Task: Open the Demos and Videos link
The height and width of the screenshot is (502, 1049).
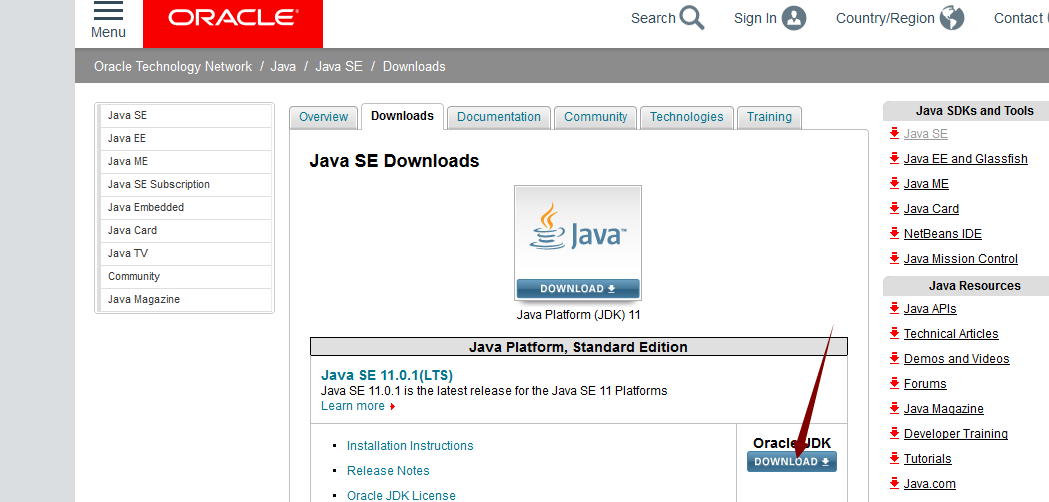Action: [957, 359]
